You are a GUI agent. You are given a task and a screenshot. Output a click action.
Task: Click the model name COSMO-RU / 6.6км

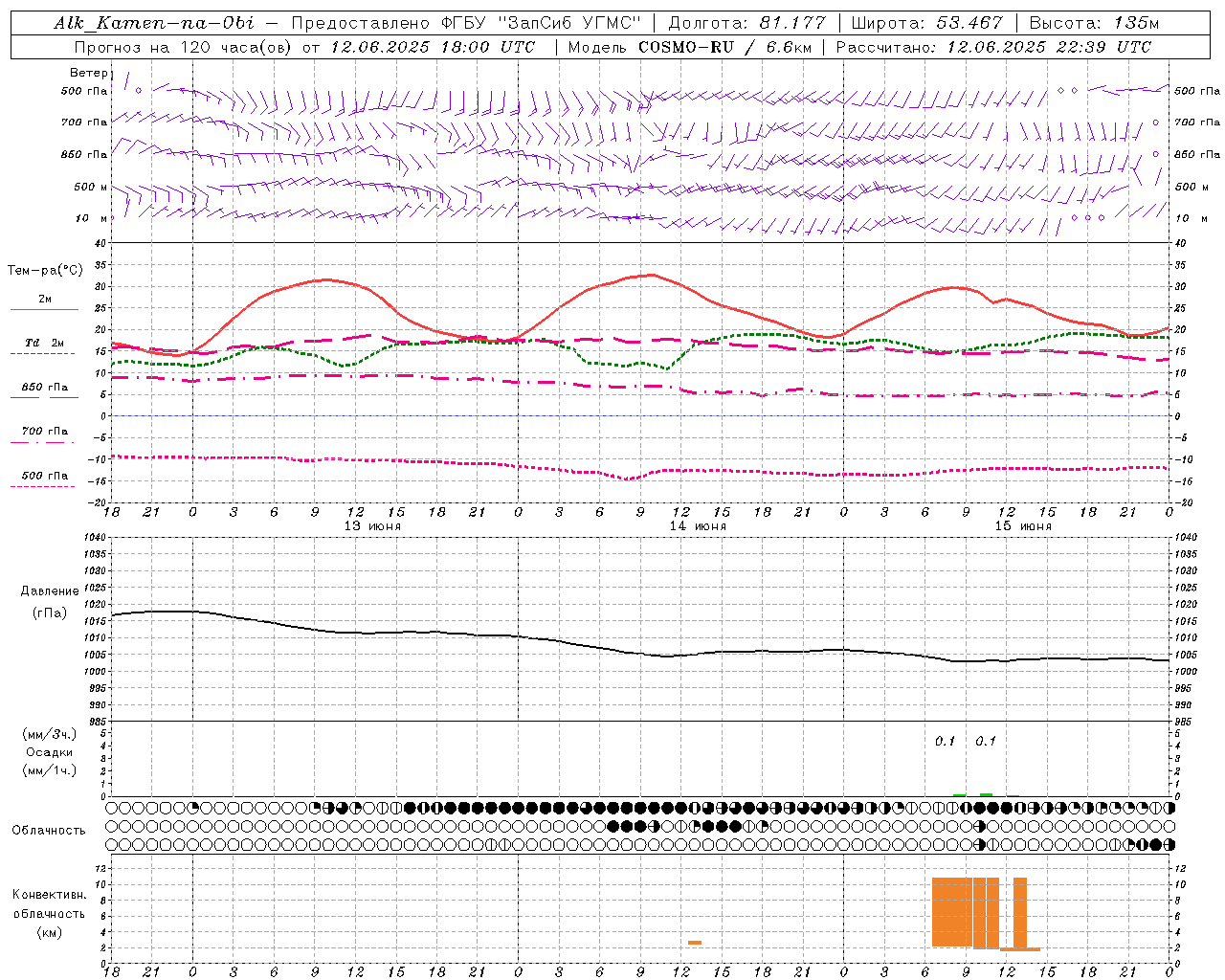pyautogui.click(x=724, y=47)
